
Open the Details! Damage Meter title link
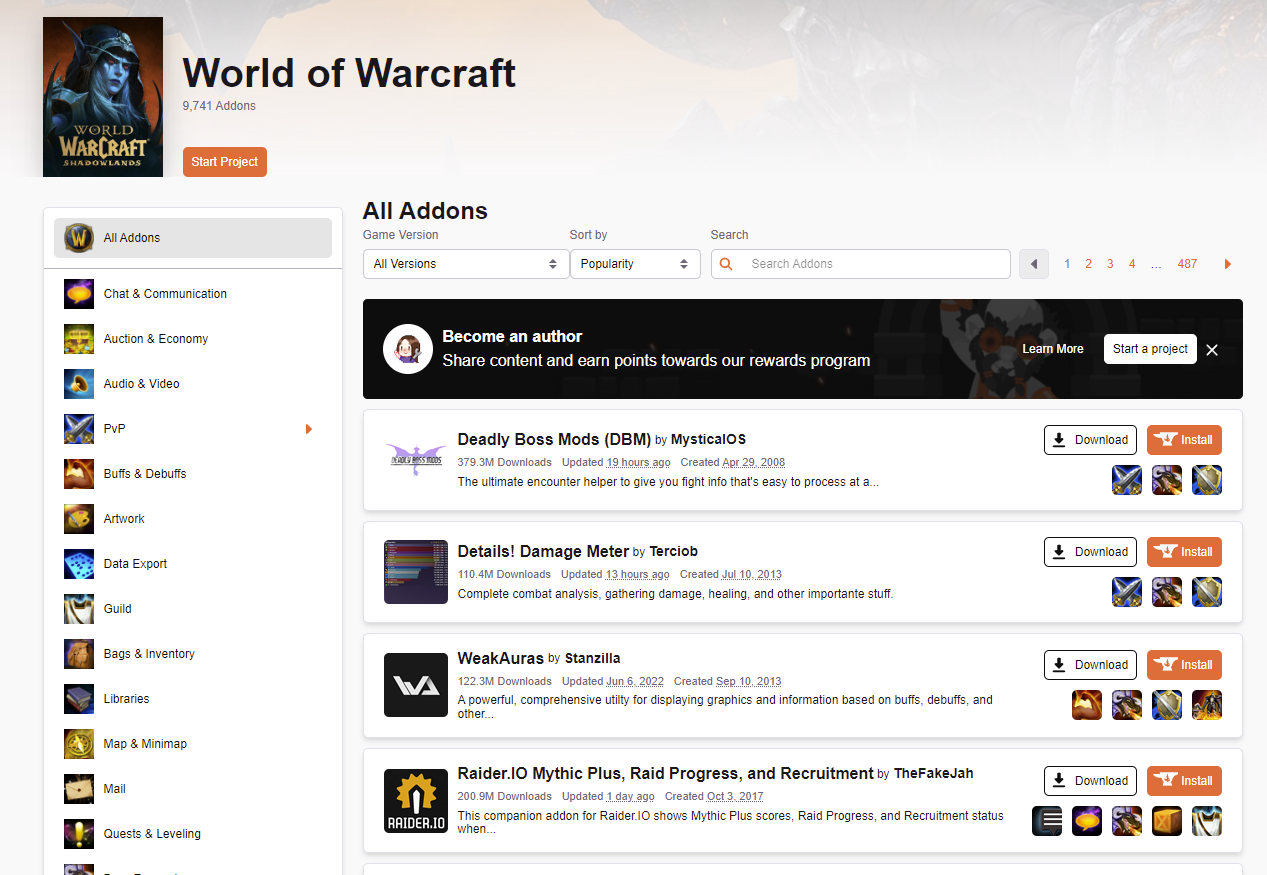click(x=544, y=551)
